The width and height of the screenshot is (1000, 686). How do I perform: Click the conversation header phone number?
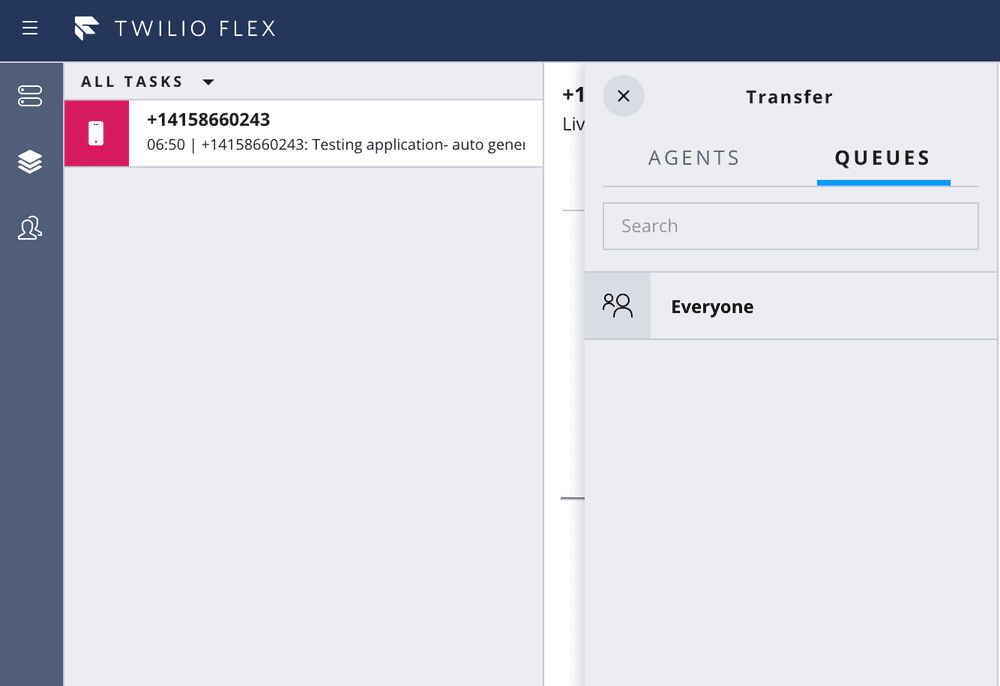574,95
